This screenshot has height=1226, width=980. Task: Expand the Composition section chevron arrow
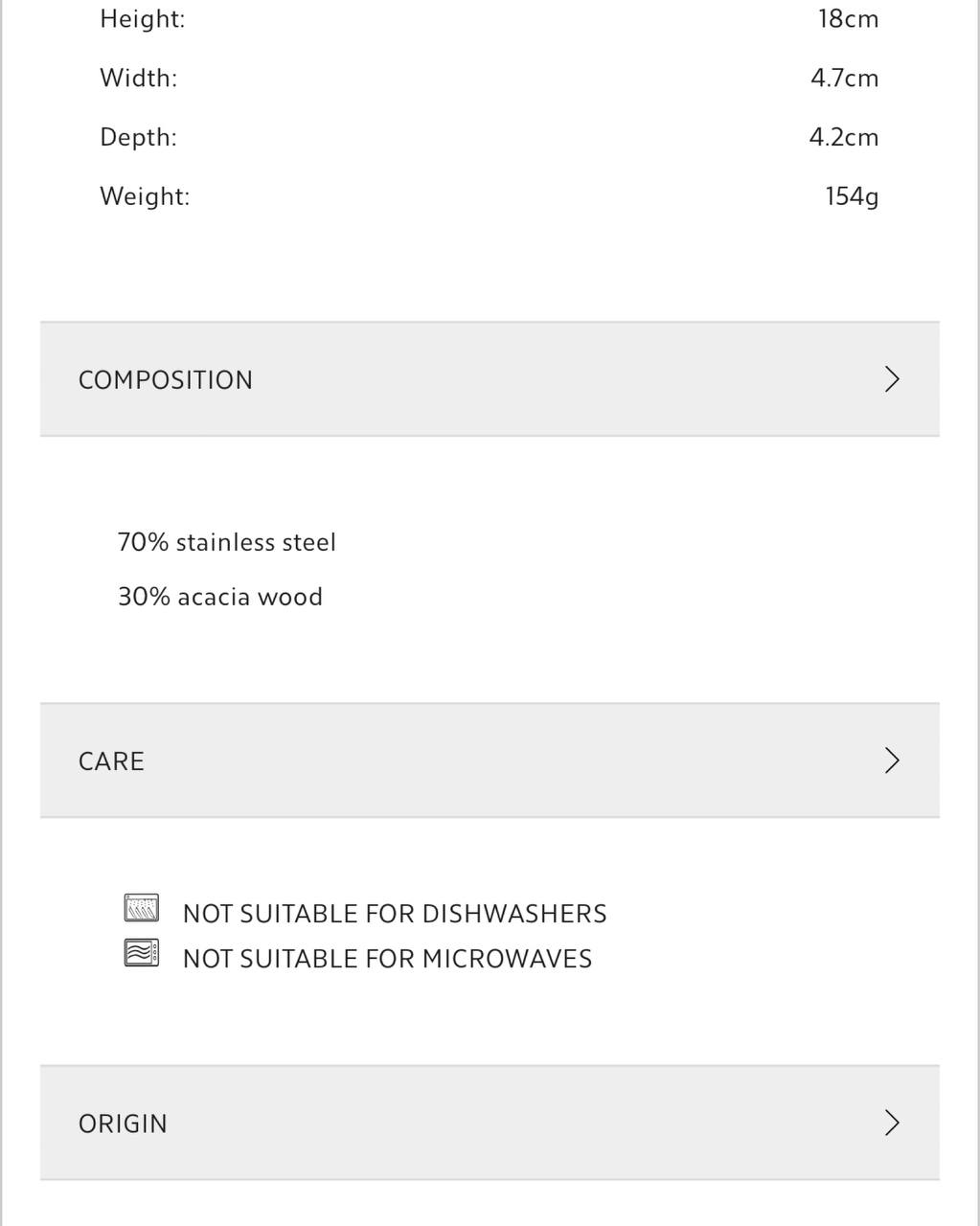(892, 379)
